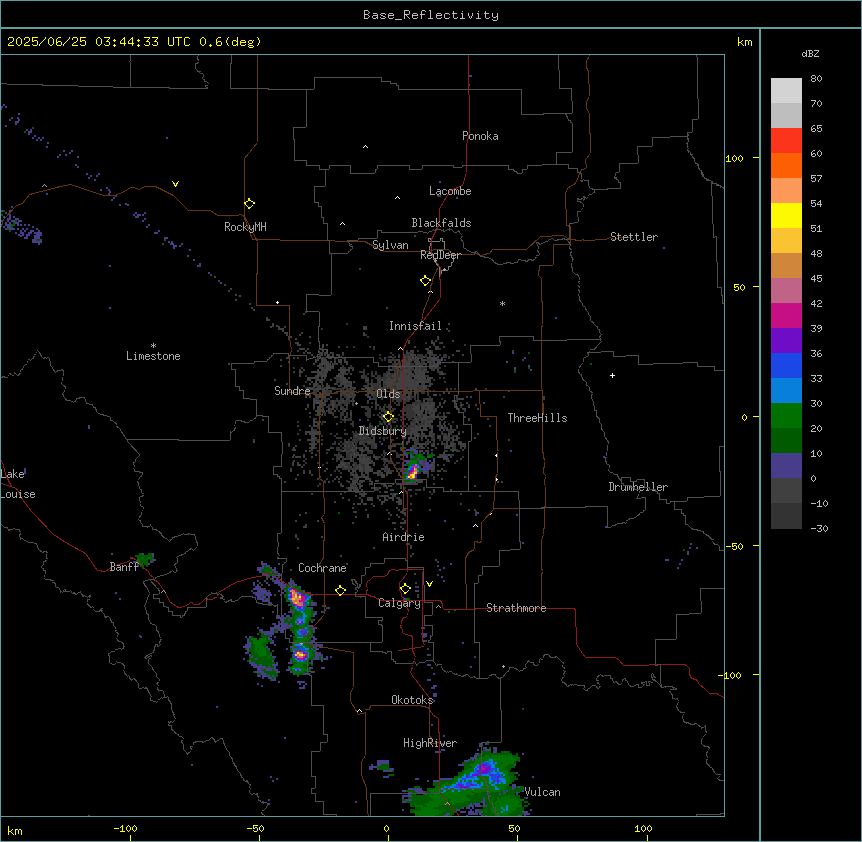Pick the 65-60 dBZ red legend swatch
Screen dimensions: 862x842
tap(786, 141)
